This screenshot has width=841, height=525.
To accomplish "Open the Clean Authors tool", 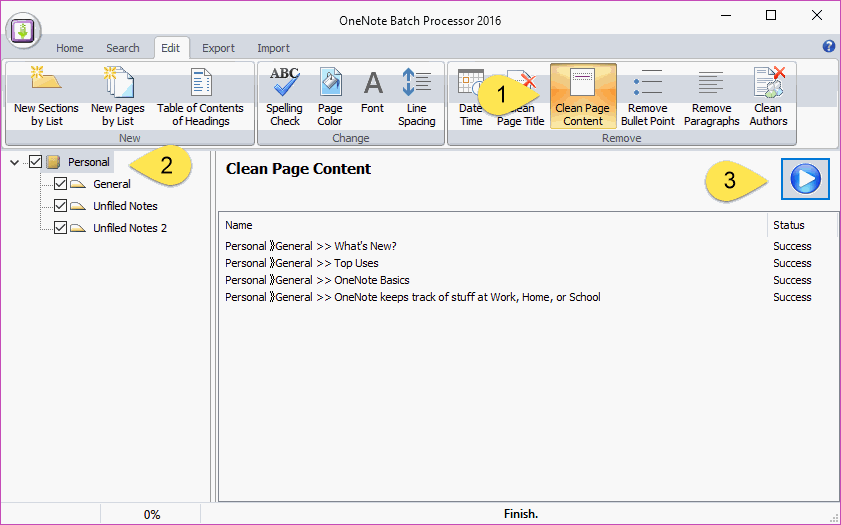I will 769,97.
